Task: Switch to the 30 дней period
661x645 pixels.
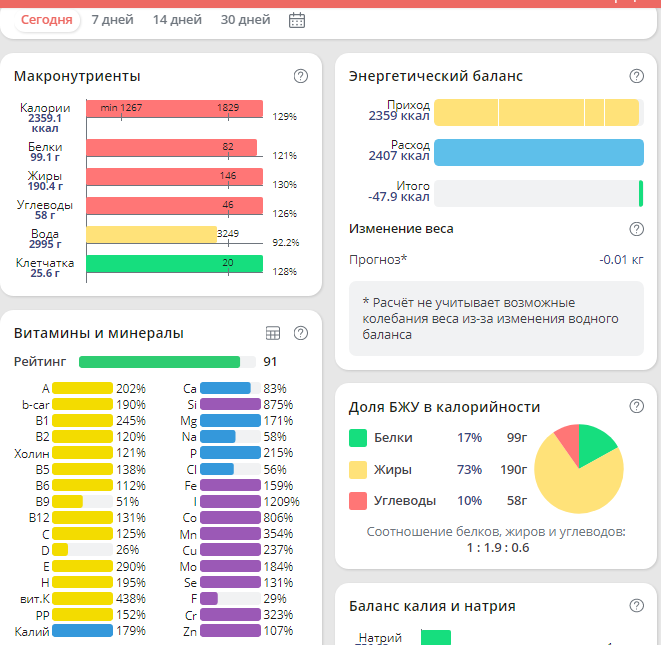Action: click(x=245, y=20)
